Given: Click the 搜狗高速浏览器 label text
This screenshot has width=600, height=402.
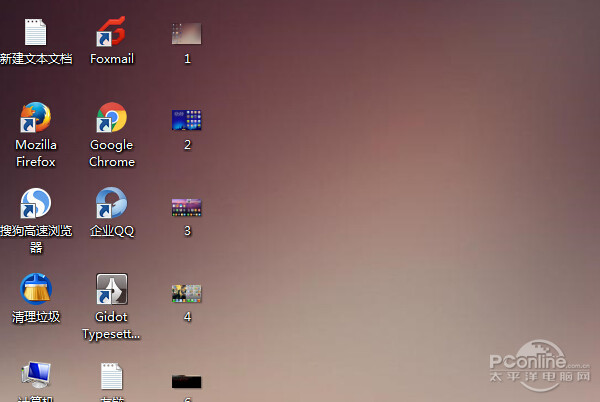Looking at the screenshot, I should [36, 239].
